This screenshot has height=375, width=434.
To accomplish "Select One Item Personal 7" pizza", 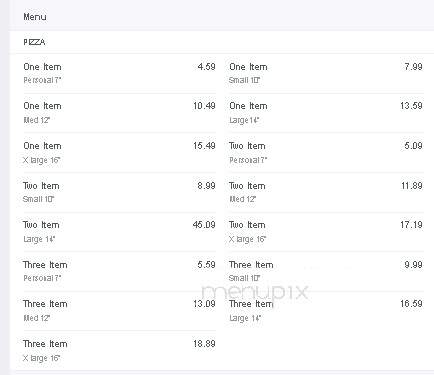I will pyautogui.click(x=119, y=73).
